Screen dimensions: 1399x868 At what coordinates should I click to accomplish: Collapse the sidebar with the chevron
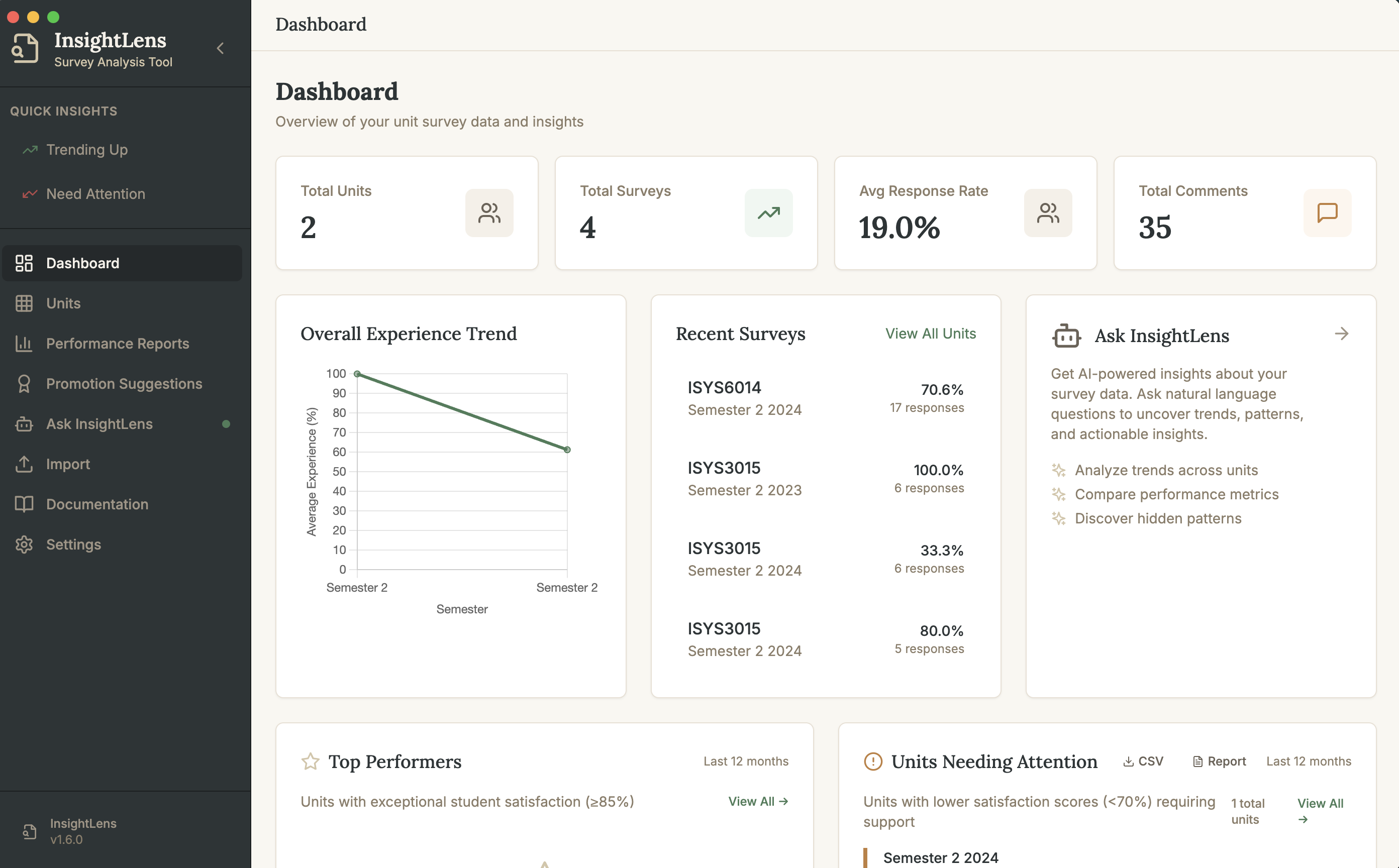[221, 48]
